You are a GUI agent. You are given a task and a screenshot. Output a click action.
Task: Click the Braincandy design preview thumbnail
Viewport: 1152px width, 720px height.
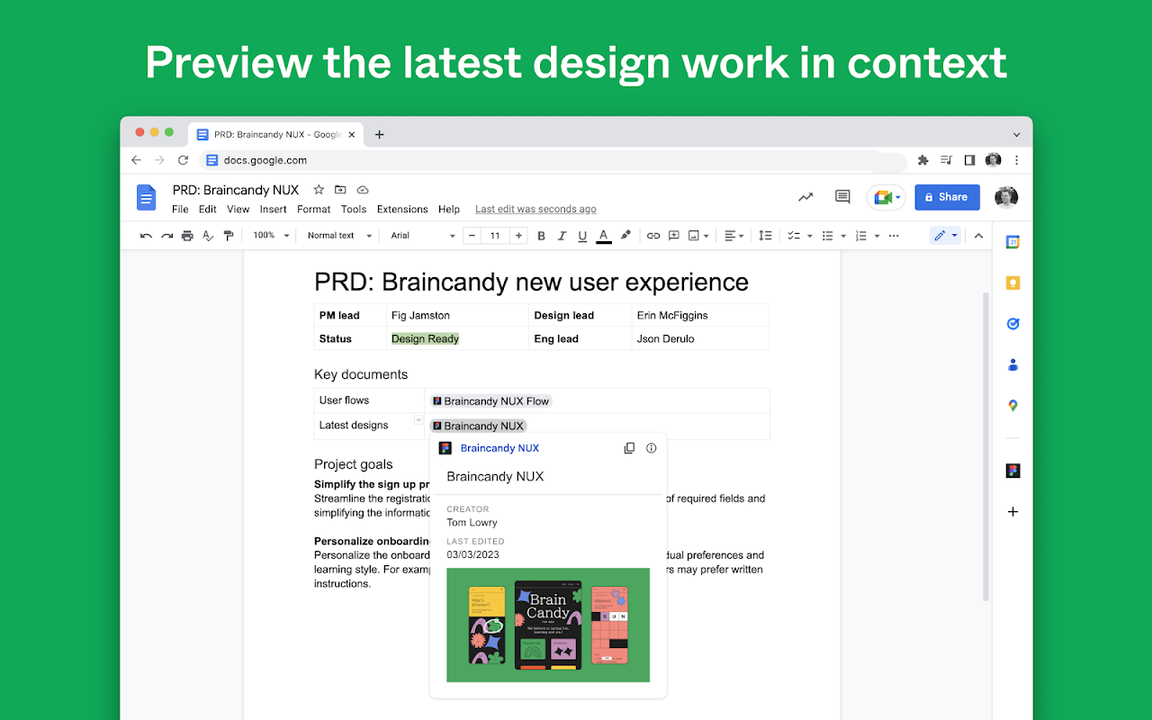pos(548,625)
